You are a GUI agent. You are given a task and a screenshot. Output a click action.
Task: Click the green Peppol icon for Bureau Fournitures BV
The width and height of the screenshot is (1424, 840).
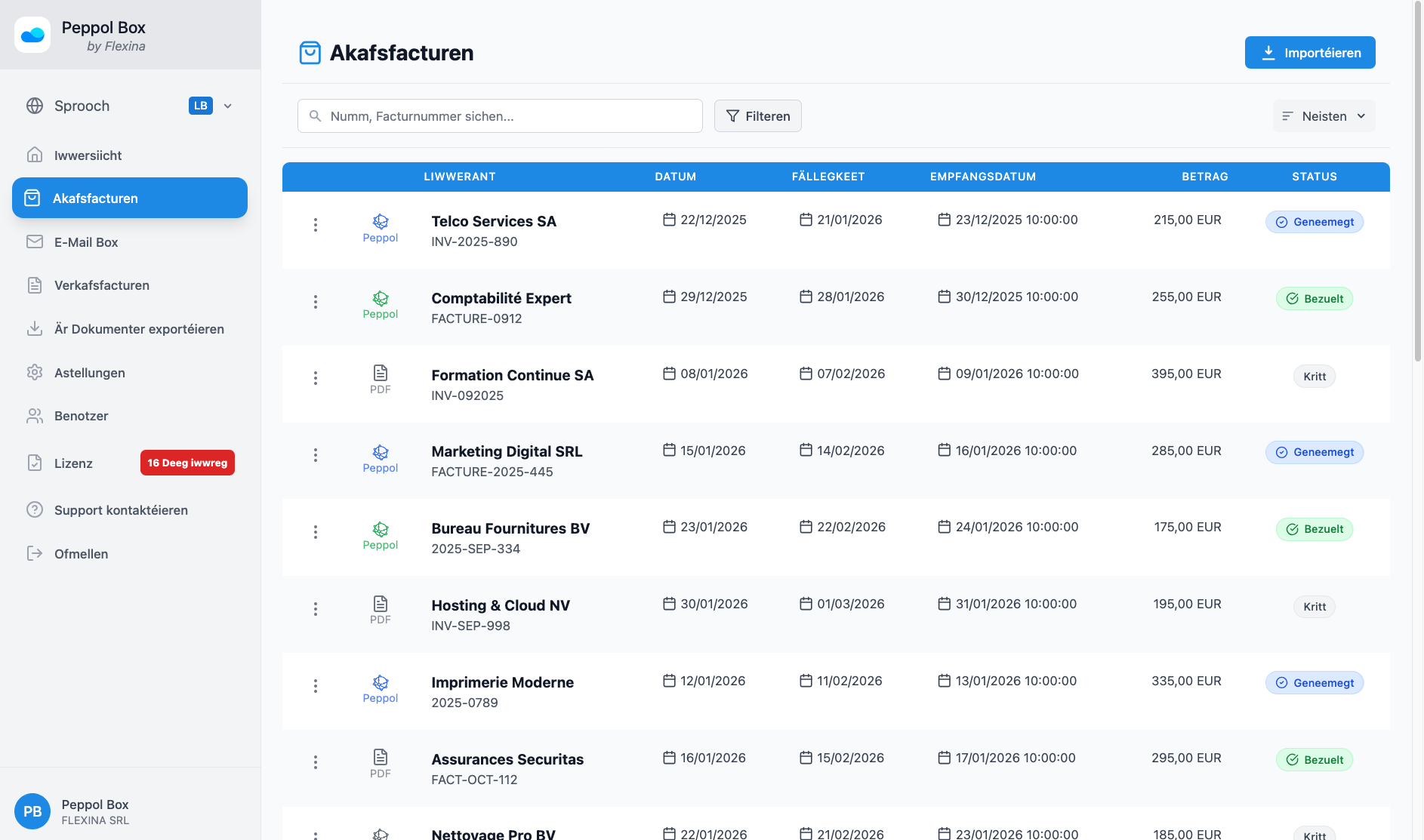coord(380,529)
